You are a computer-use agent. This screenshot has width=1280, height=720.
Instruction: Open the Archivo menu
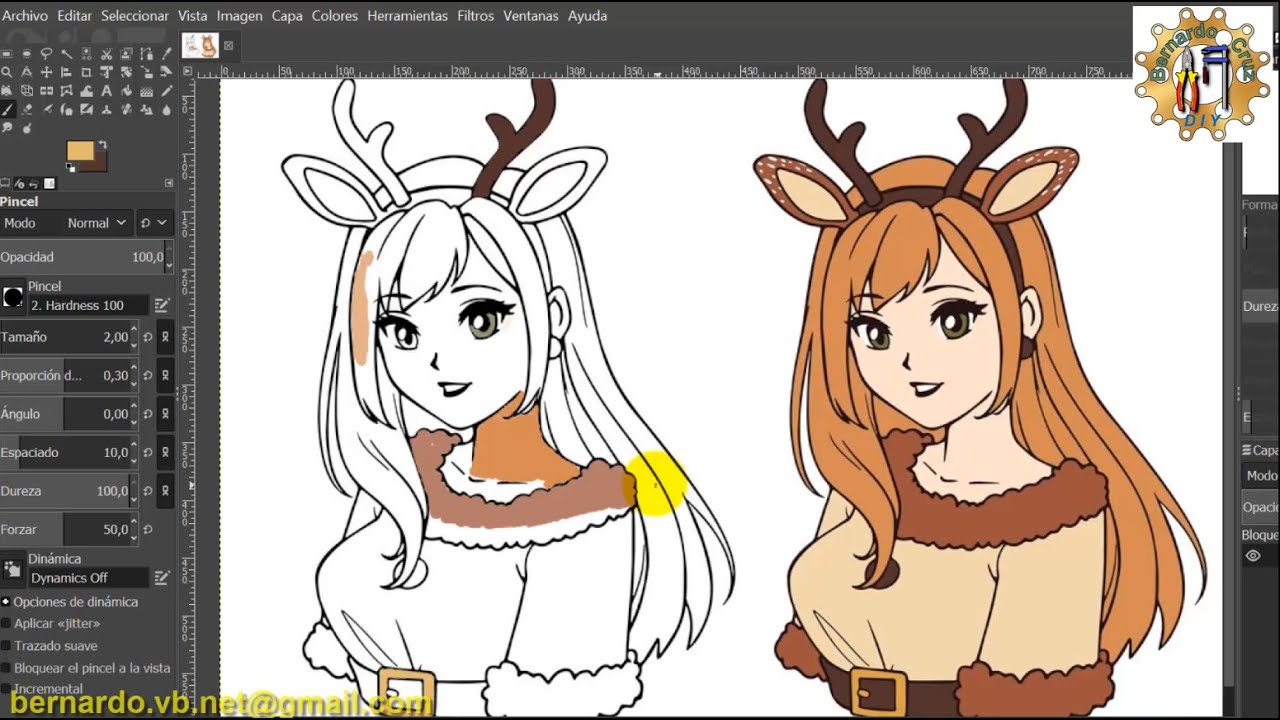click(x=25, y=16)
